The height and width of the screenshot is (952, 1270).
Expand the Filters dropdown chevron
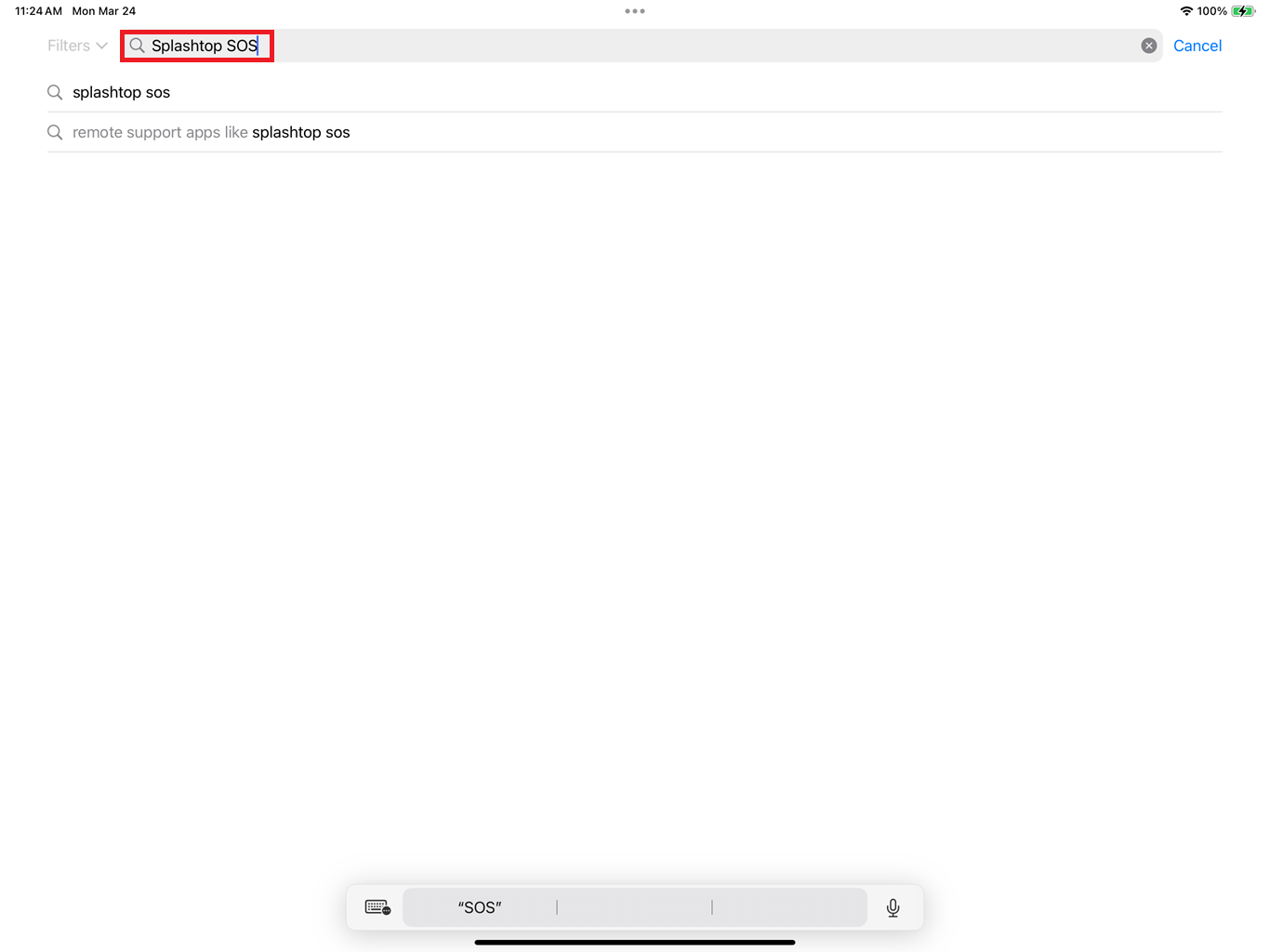101,46
